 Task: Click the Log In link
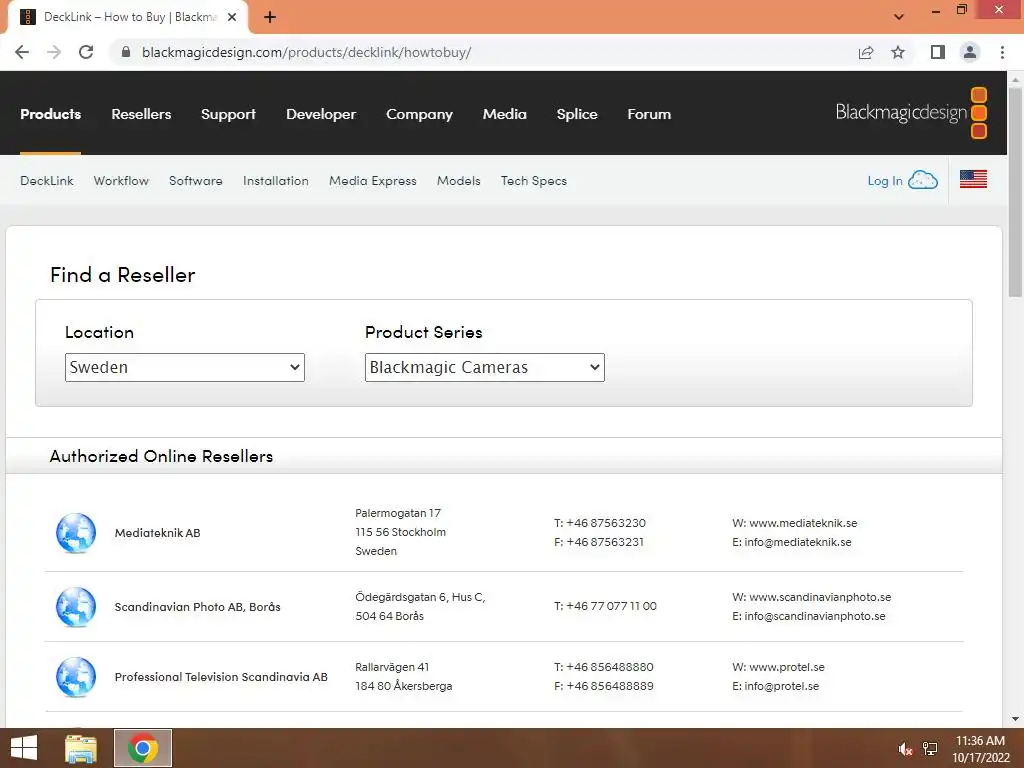click(885, 181)
